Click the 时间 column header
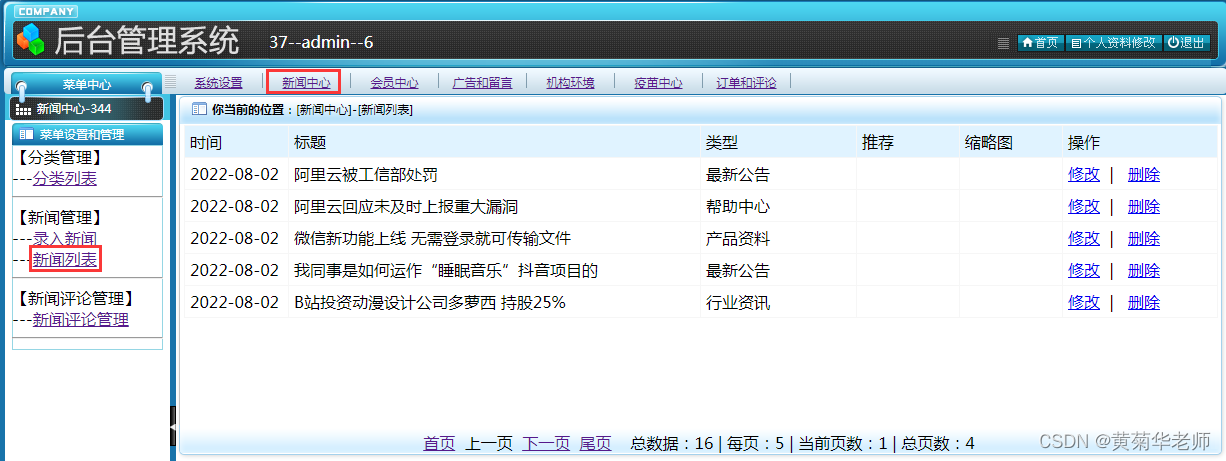This screenshot has width=1226, height=461. click(206, 143)
